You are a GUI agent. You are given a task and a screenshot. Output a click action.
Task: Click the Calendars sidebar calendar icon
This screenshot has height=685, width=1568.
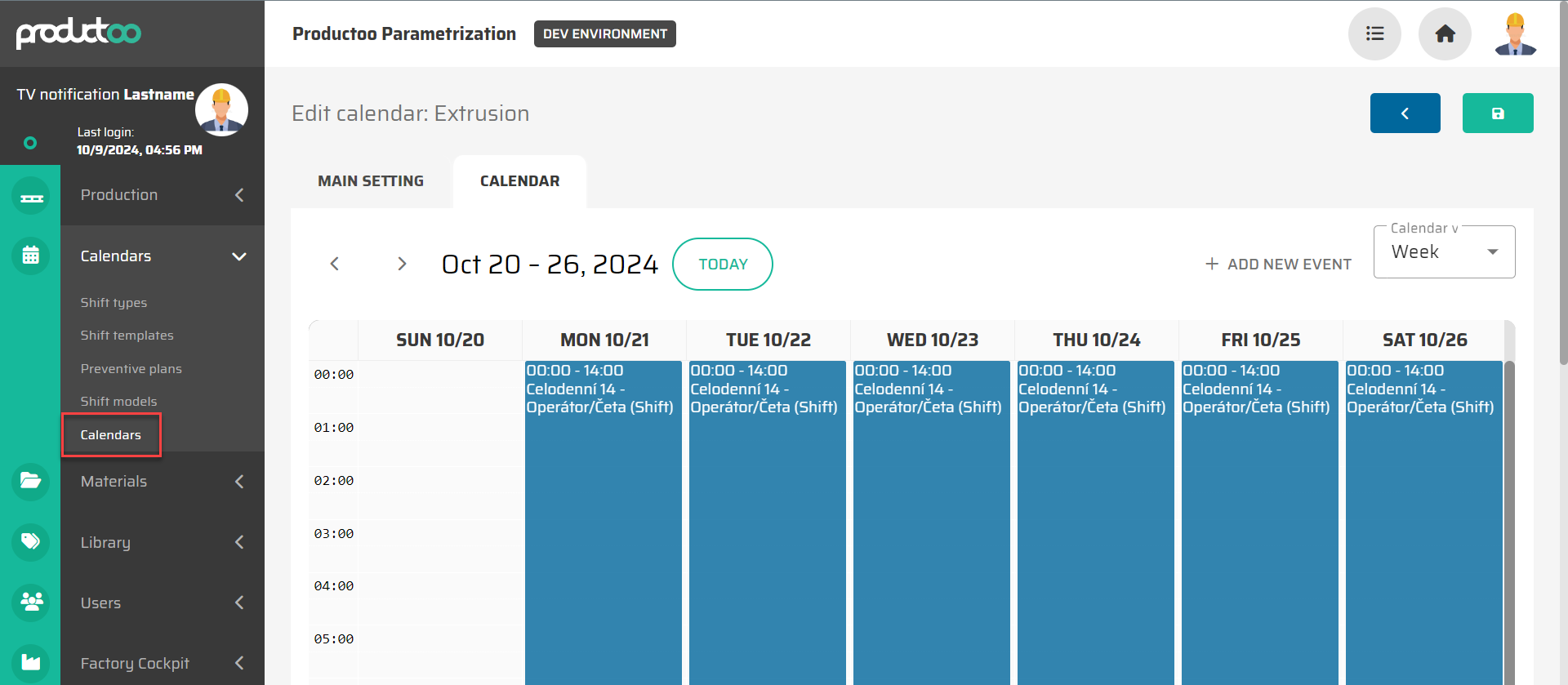click(x=31, y=256)
